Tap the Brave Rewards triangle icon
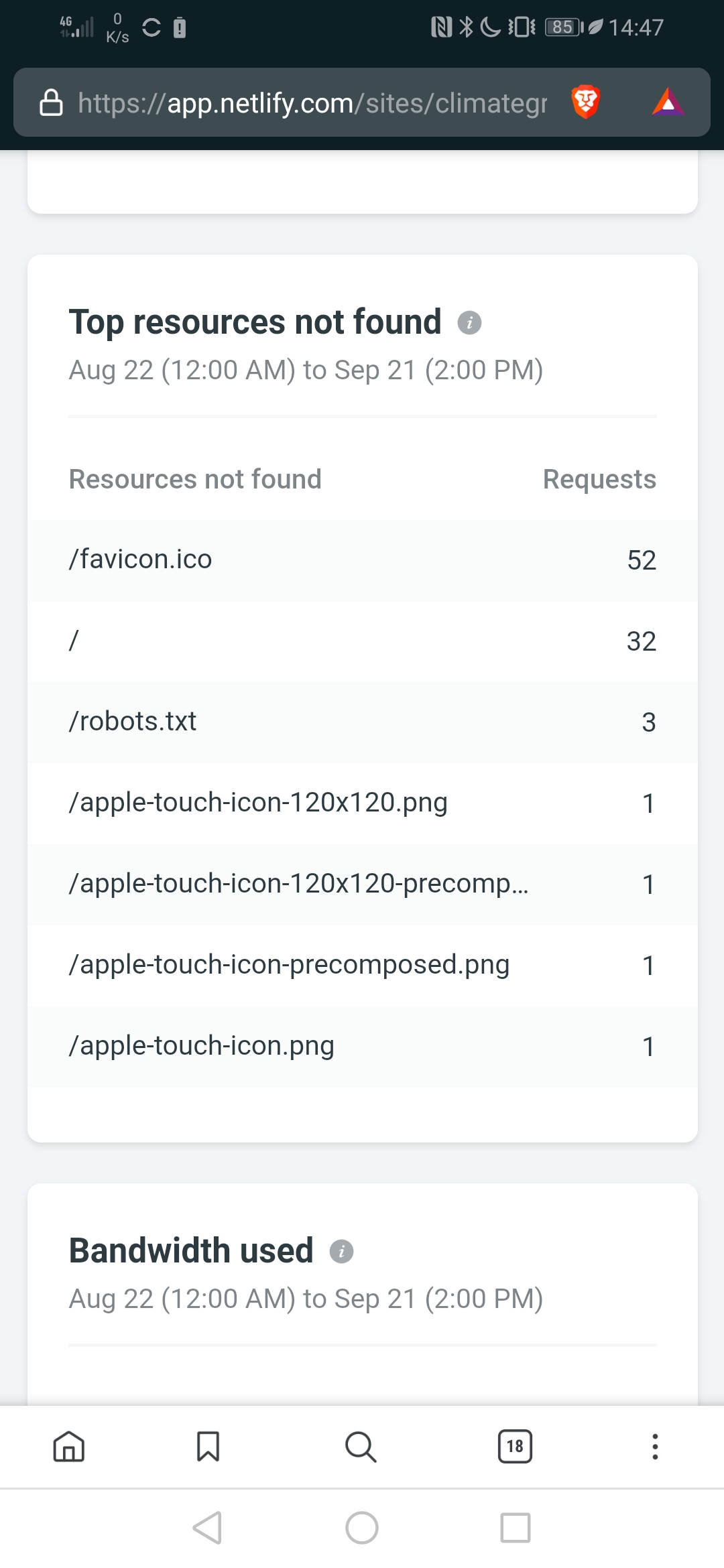Screen dimensions: 724x1568 coord(668,103)
